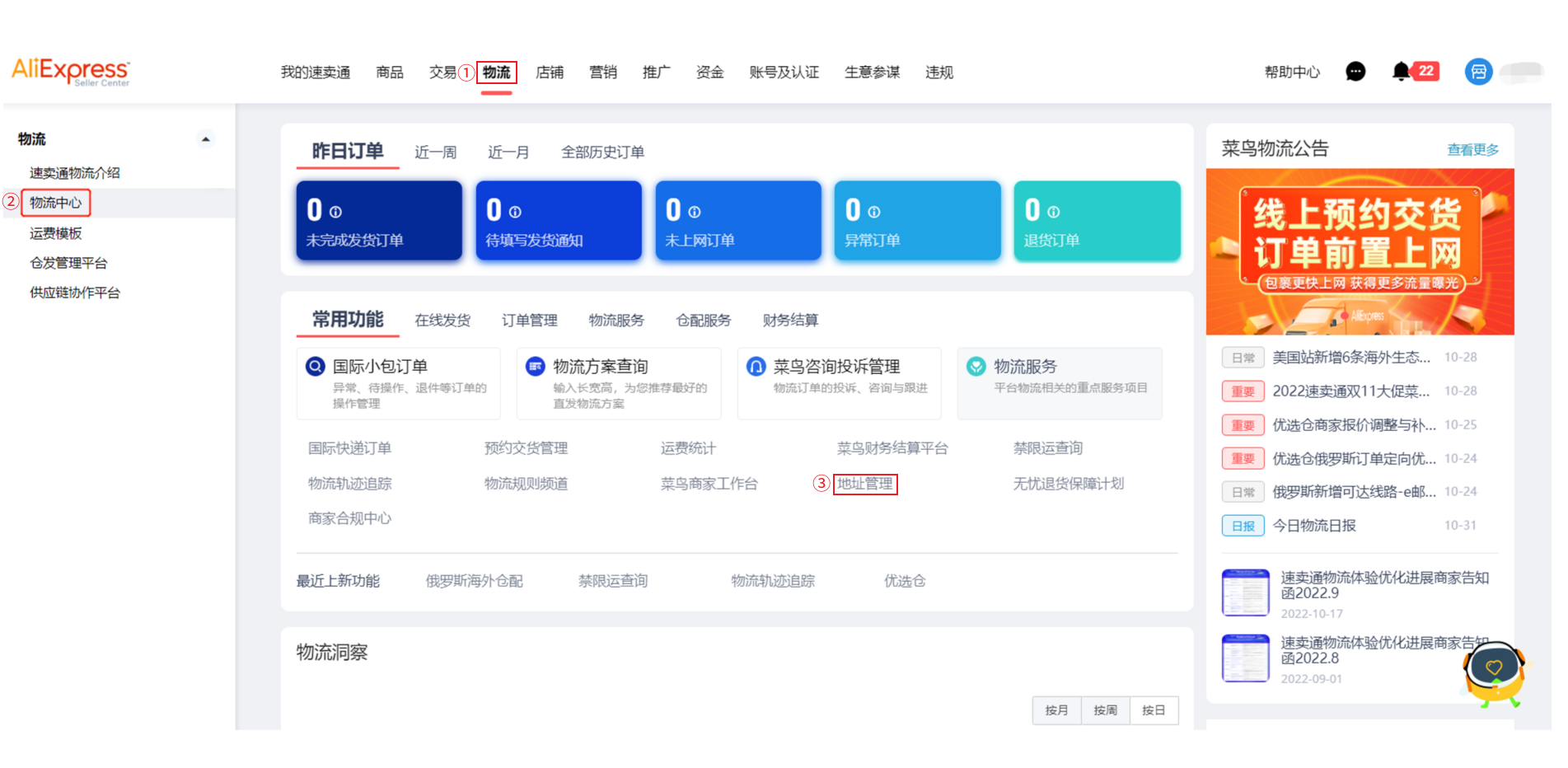Image resolution: width=1568 pixels, height=768 pixels.
Task: Open announcement 今日物流日报
Action: point(1314,526)
